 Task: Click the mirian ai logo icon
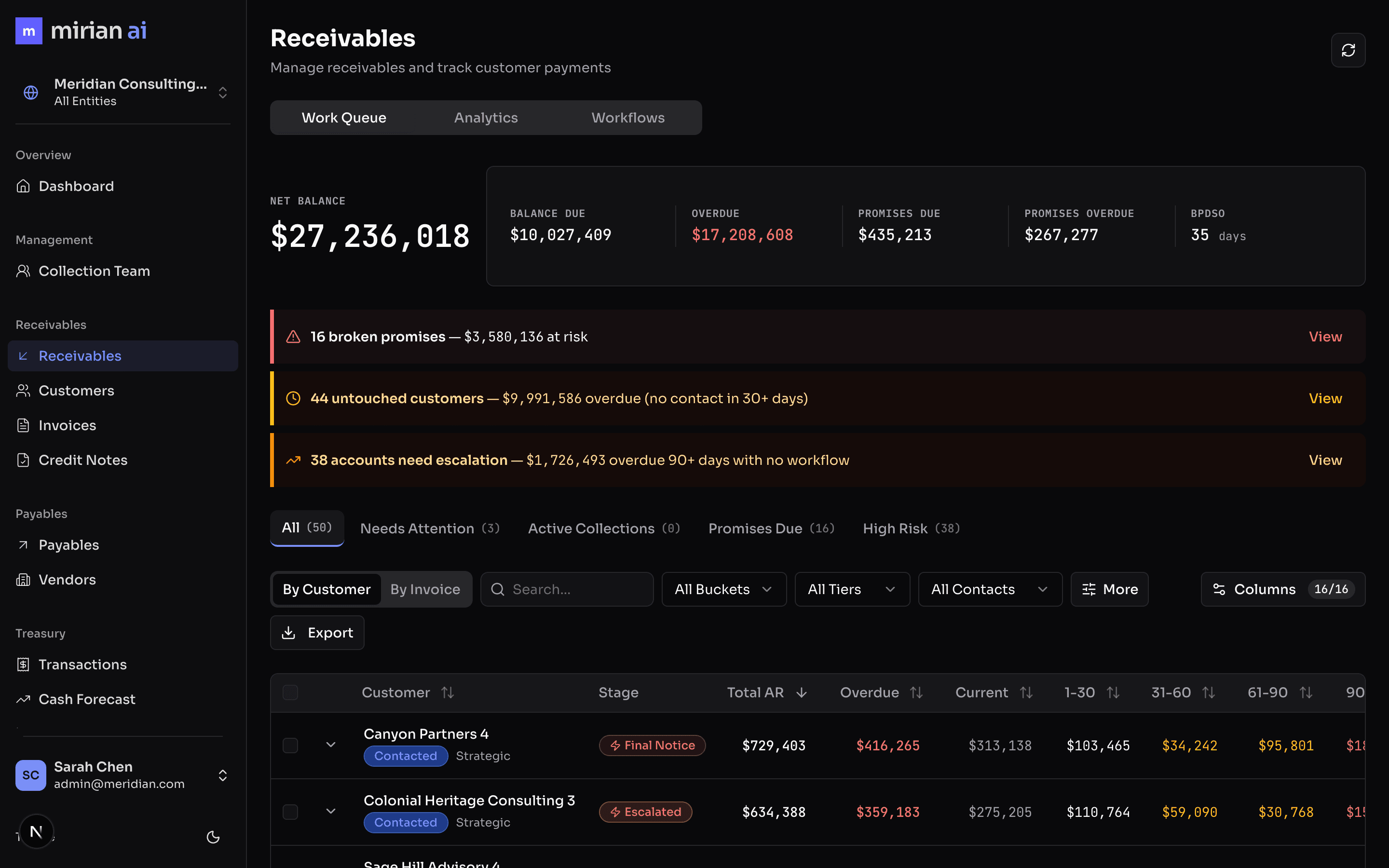pyautogui.click(x=29, y=31)
